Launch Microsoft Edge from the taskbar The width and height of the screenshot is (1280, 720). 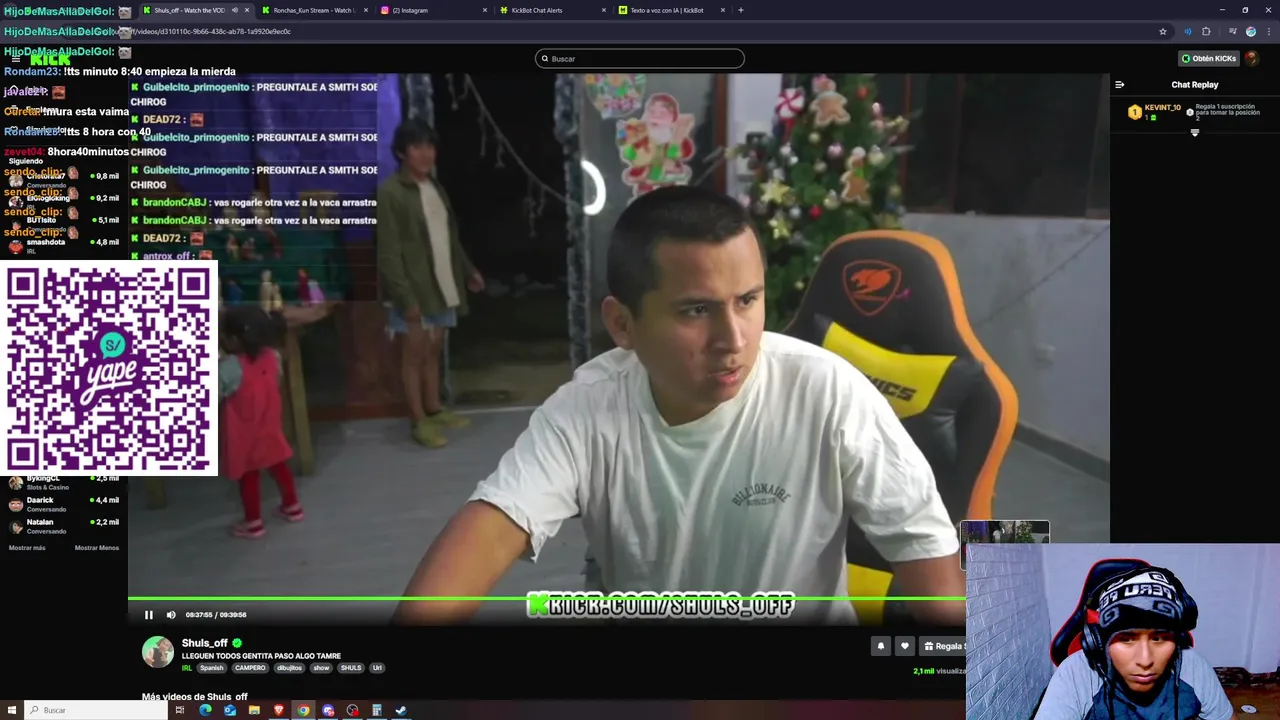click(206, 710)
